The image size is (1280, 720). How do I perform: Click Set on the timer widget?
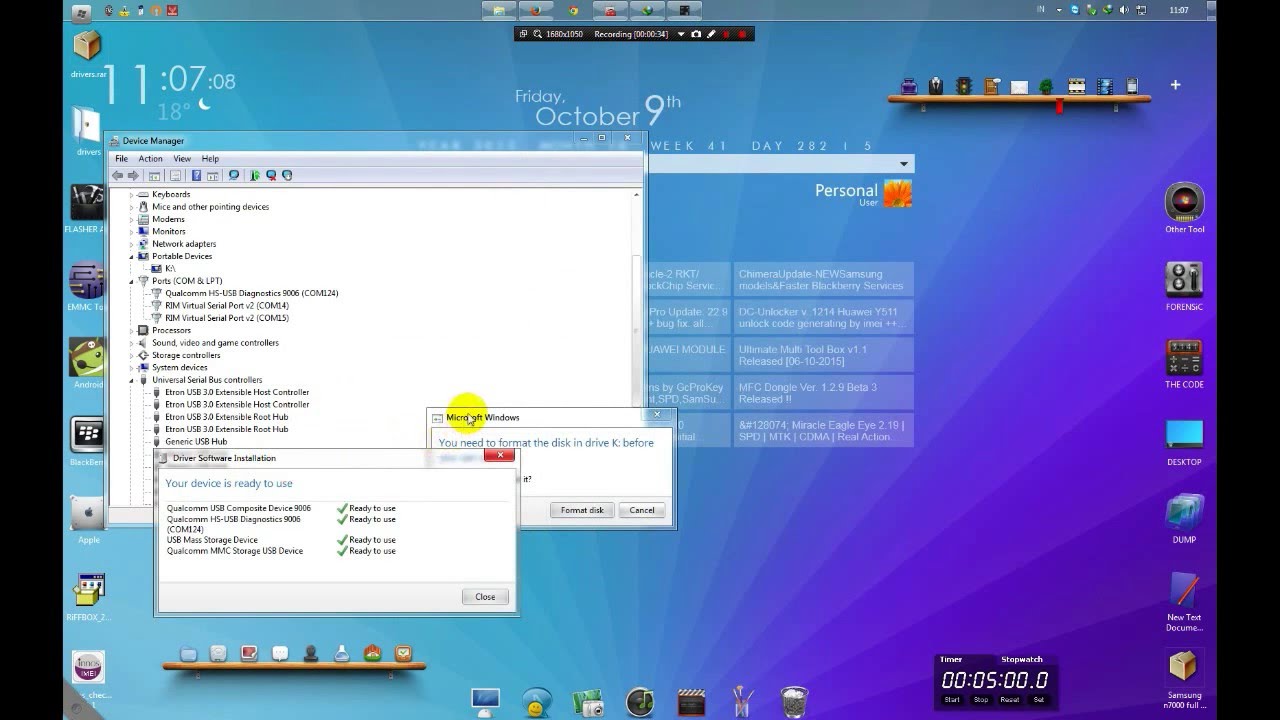(1039, 699)
